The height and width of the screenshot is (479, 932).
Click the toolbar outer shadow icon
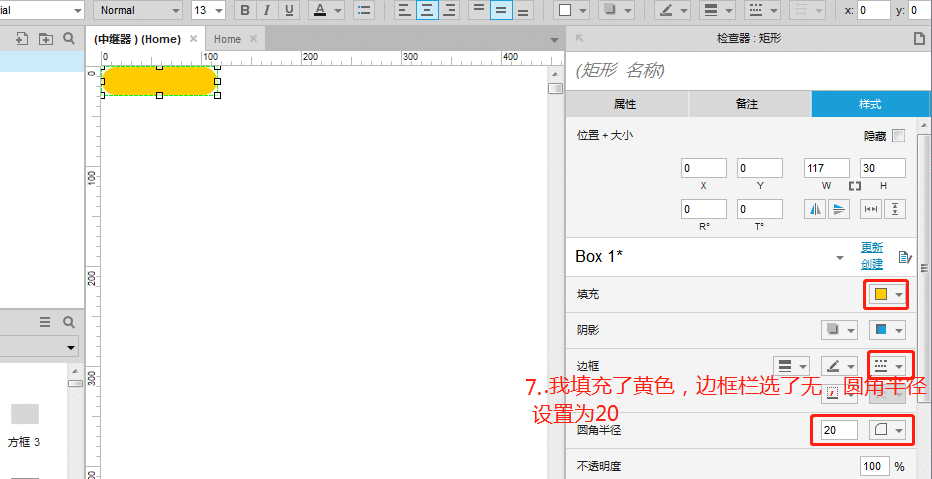coord(609,10)
